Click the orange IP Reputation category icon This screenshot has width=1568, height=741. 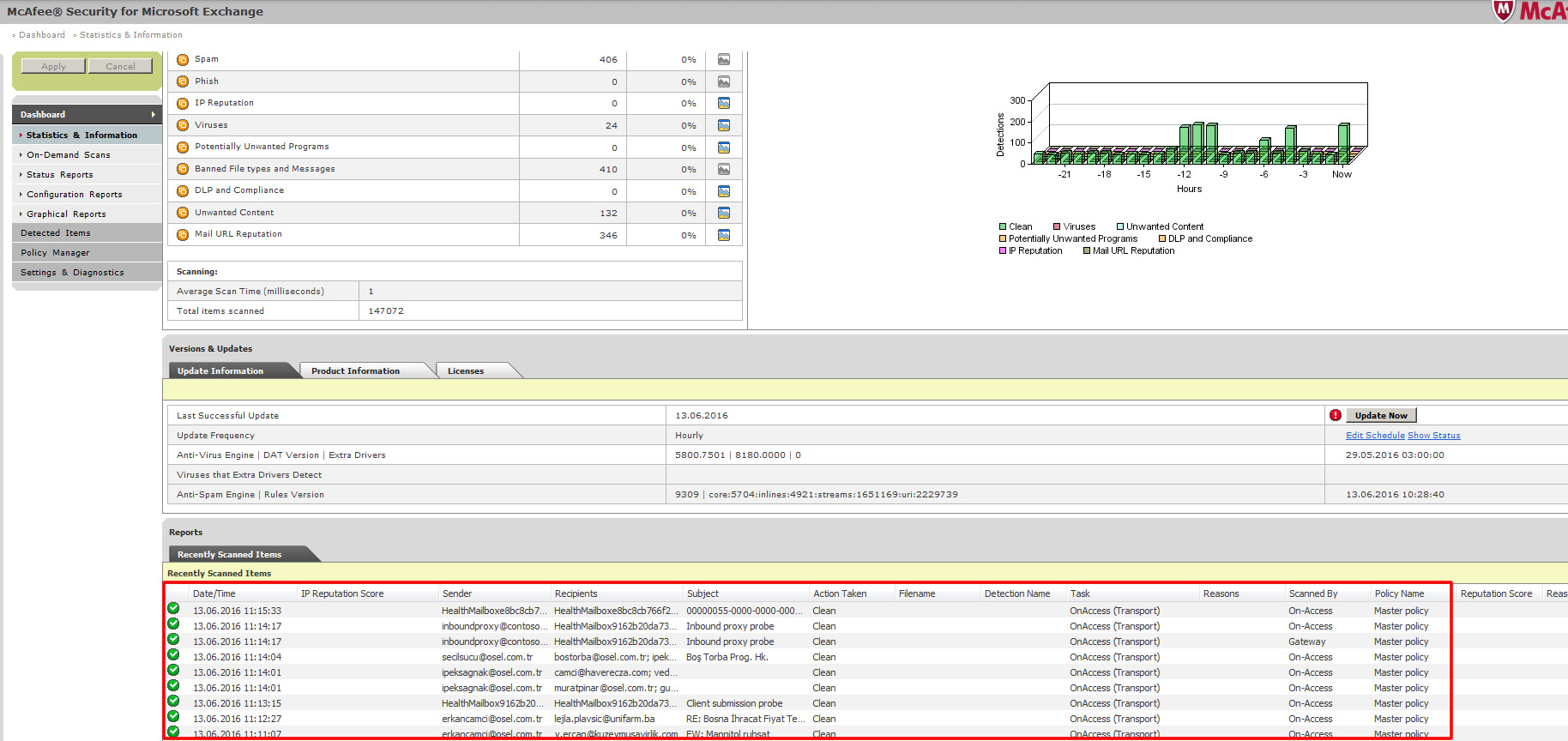183,104
